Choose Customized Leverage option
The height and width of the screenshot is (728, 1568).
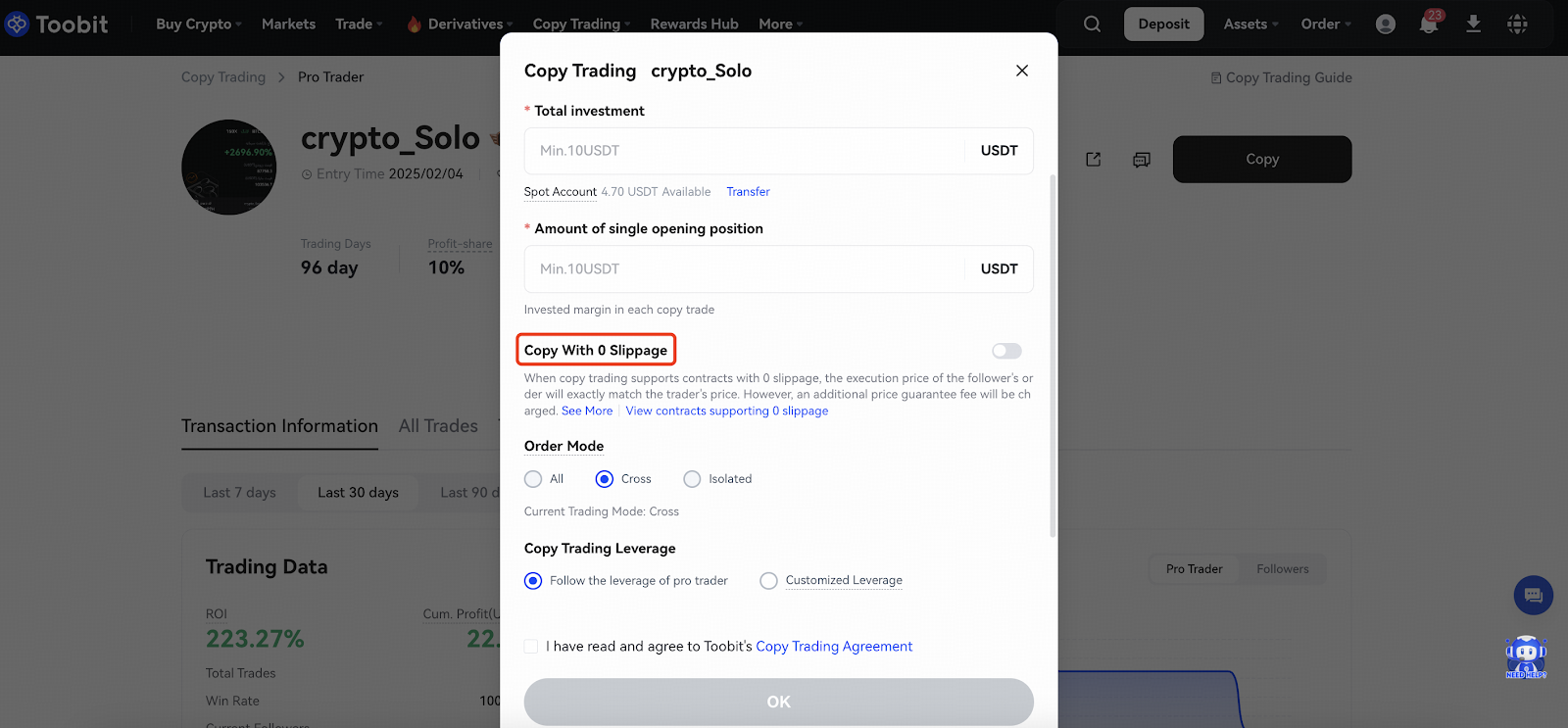point(769,581)
